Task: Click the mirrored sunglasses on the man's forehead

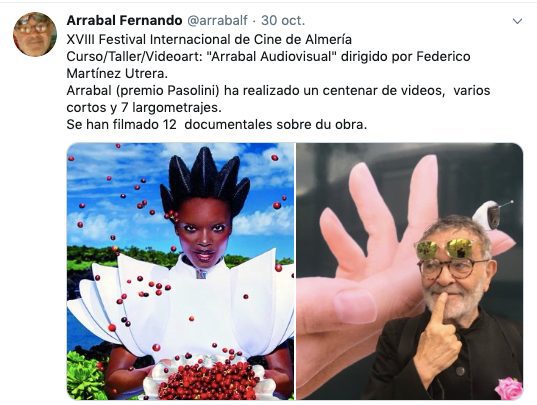Action: pos(447,248)
